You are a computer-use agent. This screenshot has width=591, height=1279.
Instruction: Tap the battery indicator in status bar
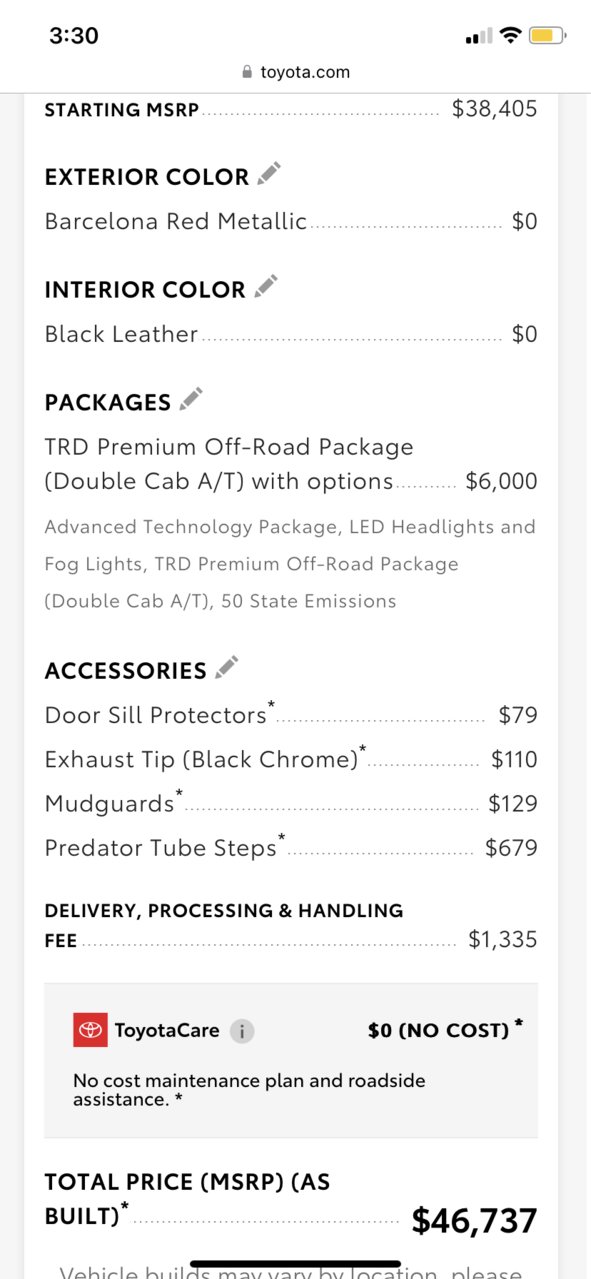(x=549, y=36)
